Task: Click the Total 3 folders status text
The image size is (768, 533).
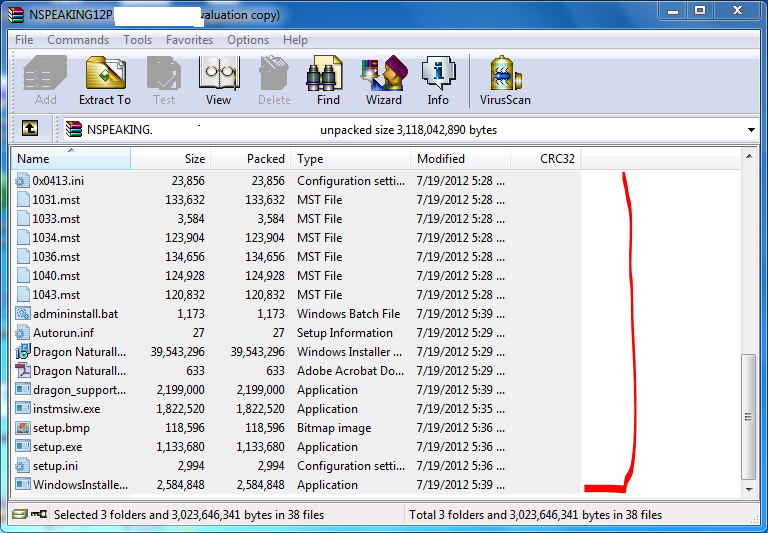Action: [x=535, y=515]
